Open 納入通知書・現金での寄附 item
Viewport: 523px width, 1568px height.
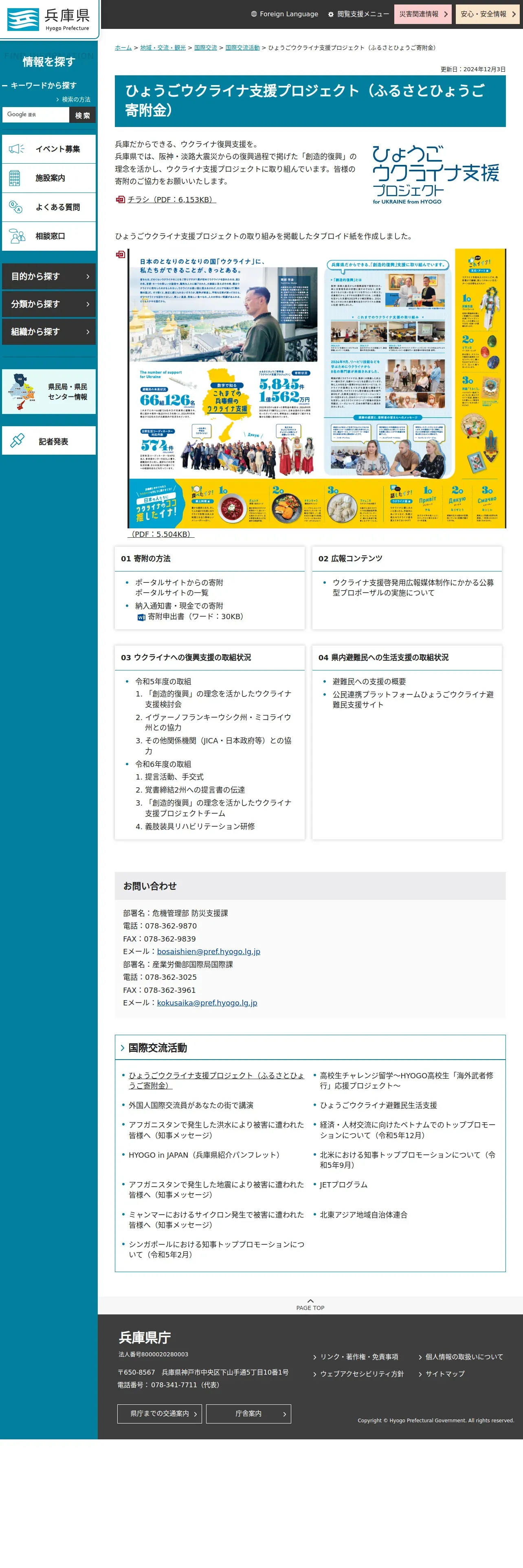coord(179,606)
